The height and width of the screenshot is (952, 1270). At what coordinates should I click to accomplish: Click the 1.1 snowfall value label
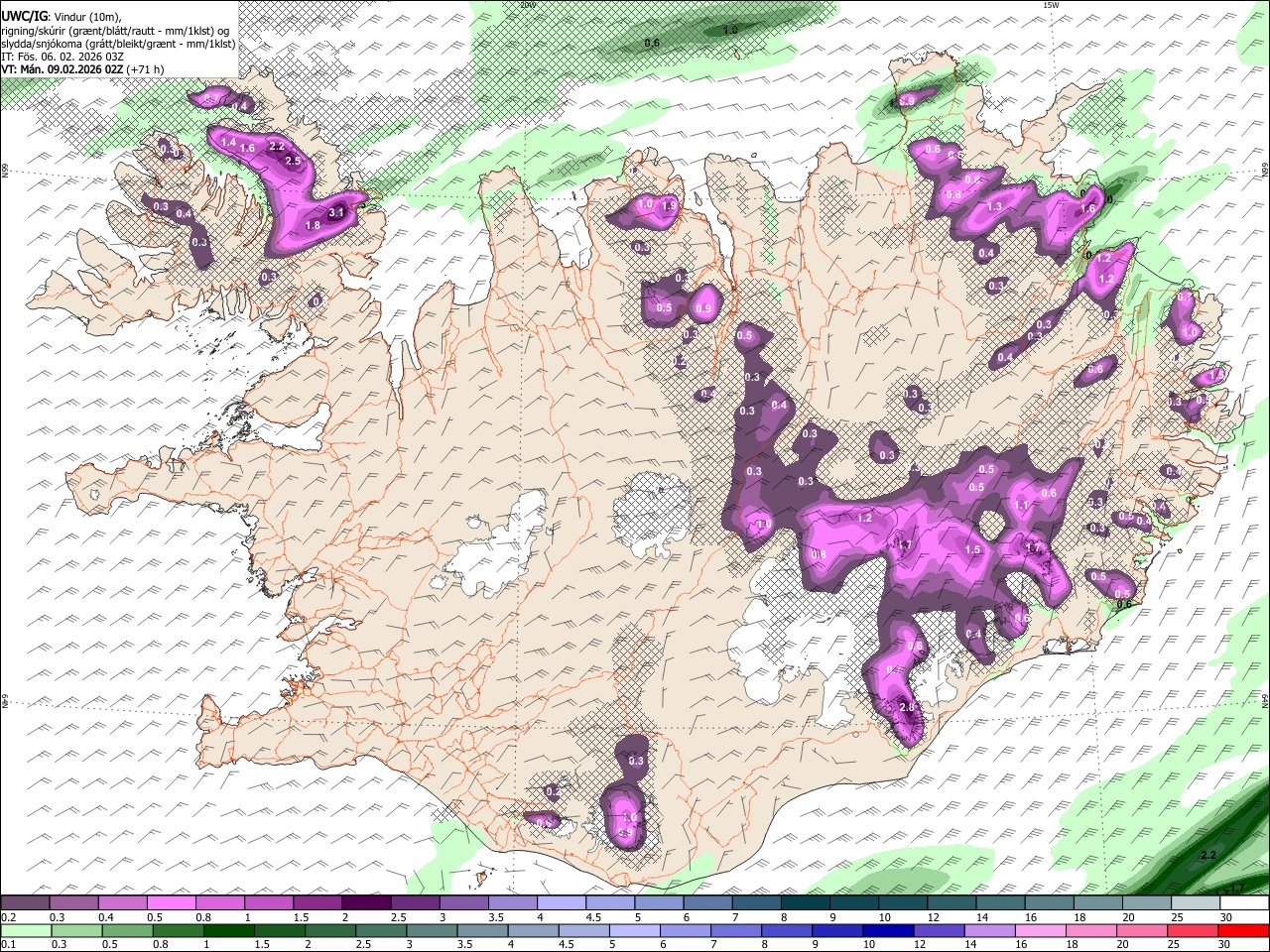pos(1022,505)
